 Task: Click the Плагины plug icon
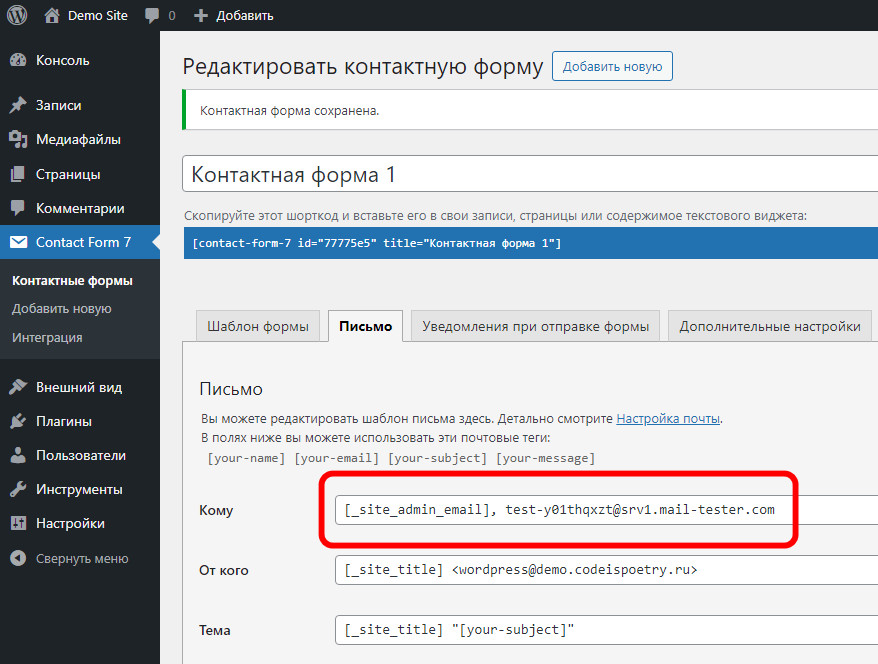(18, 421)
